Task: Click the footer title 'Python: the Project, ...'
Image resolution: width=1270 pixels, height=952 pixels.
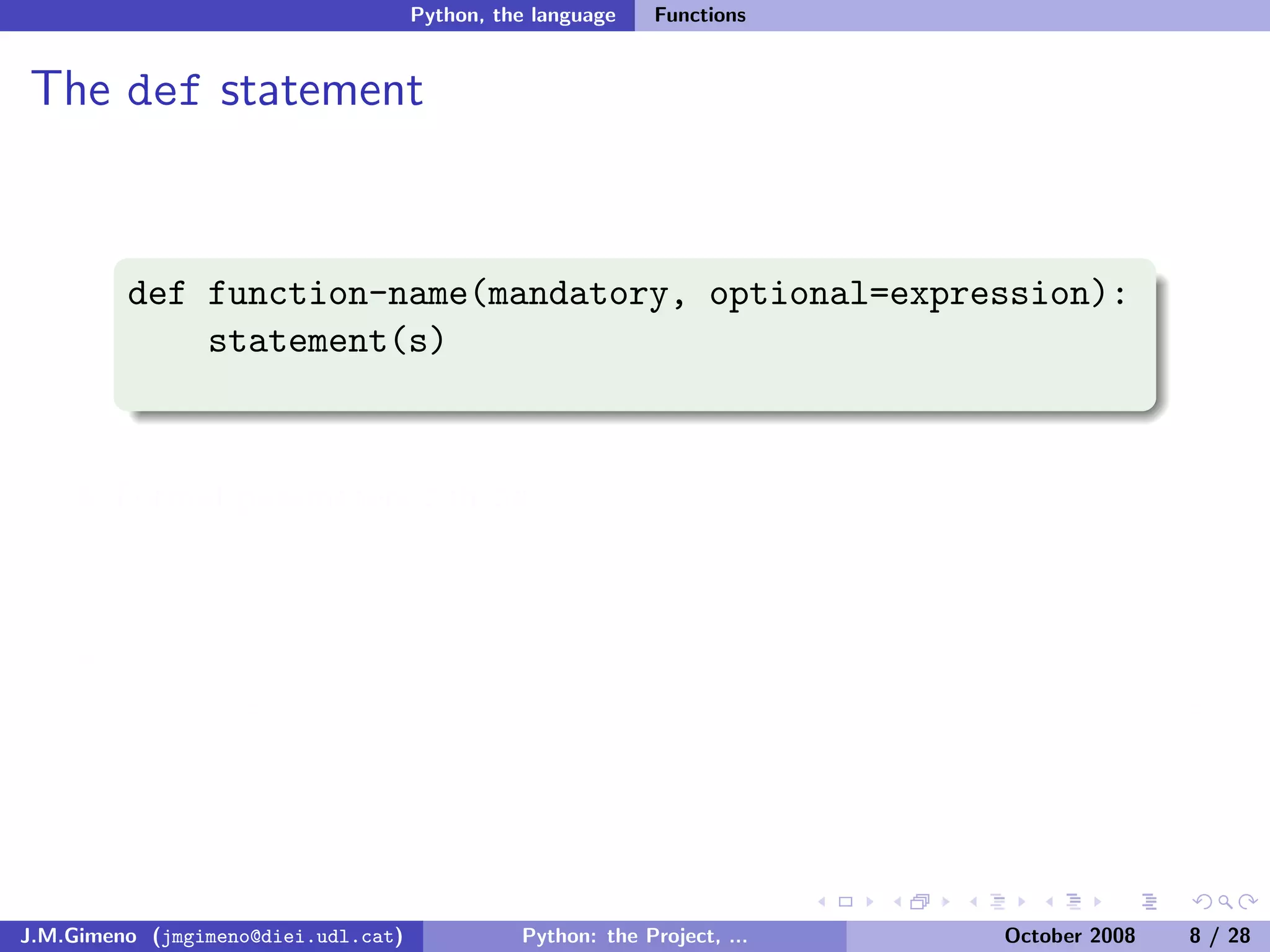Action: click(x=635, y=935)
